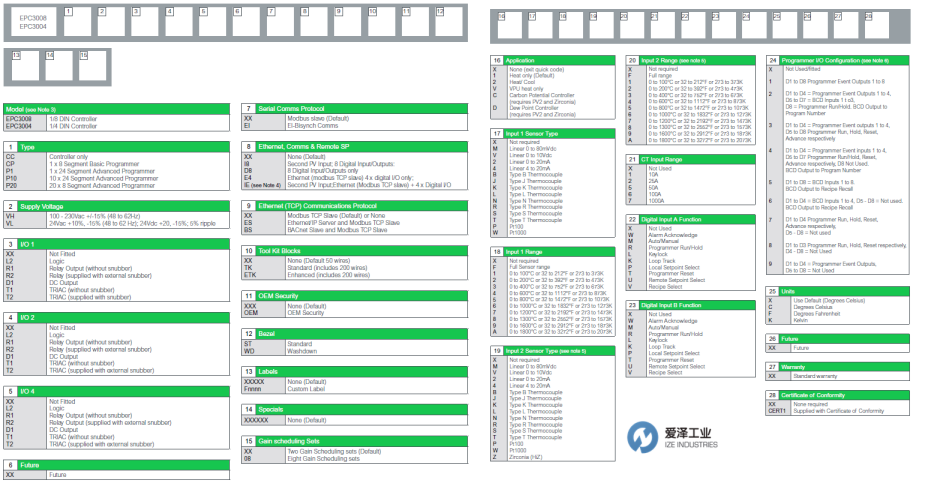
Task: Click the "Warranty" section header
Action: point(838,367)
